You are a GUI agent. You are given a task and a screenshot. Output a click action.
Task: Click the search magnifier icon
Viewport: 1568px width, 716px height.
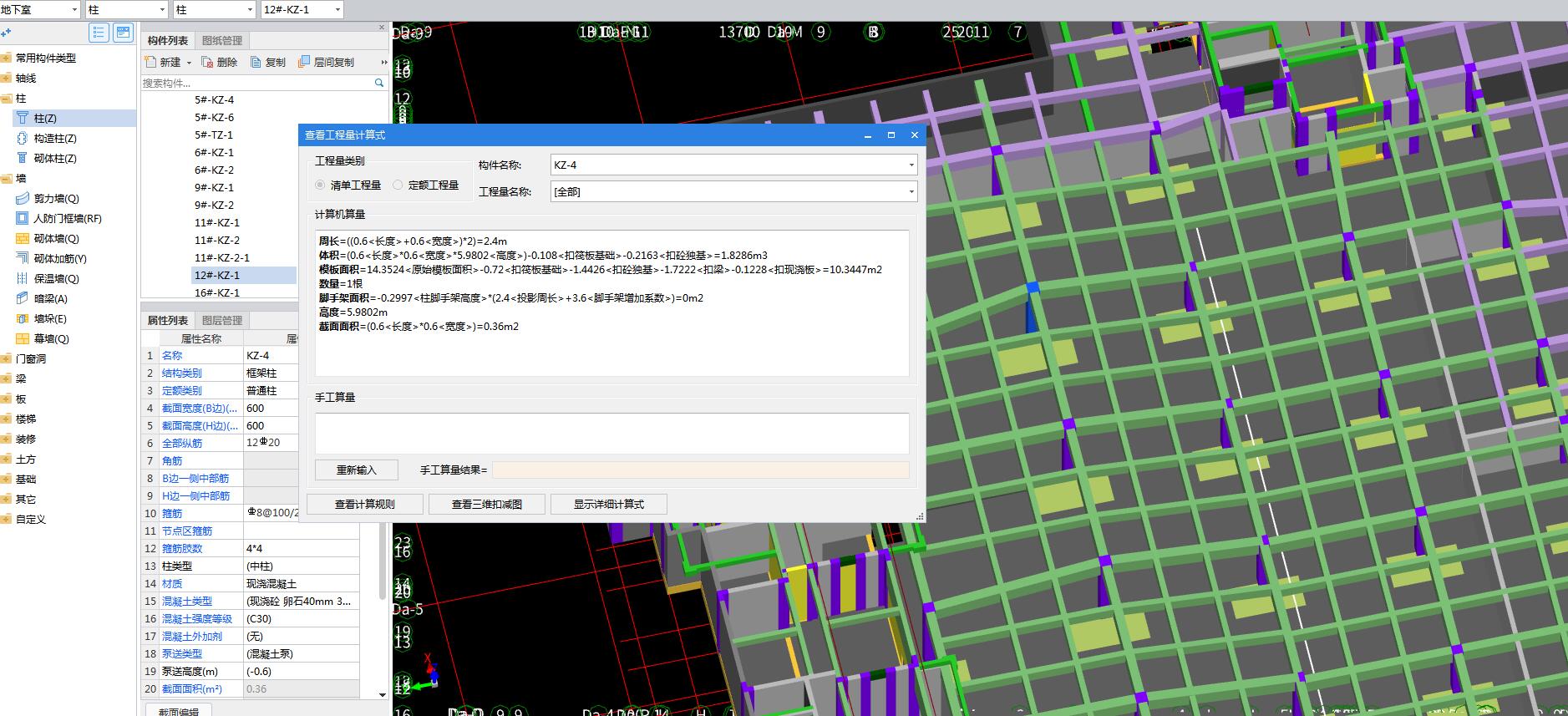click(379, 83)
